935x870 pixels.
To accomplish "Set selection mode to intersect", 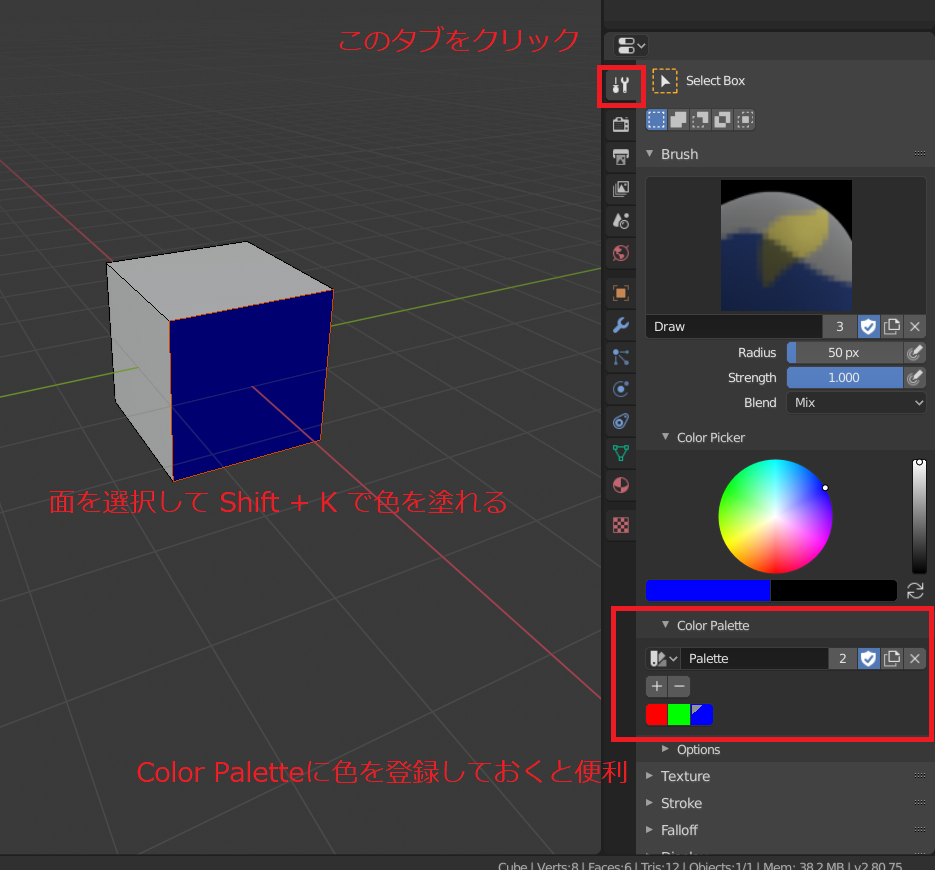I will (745, 120).
